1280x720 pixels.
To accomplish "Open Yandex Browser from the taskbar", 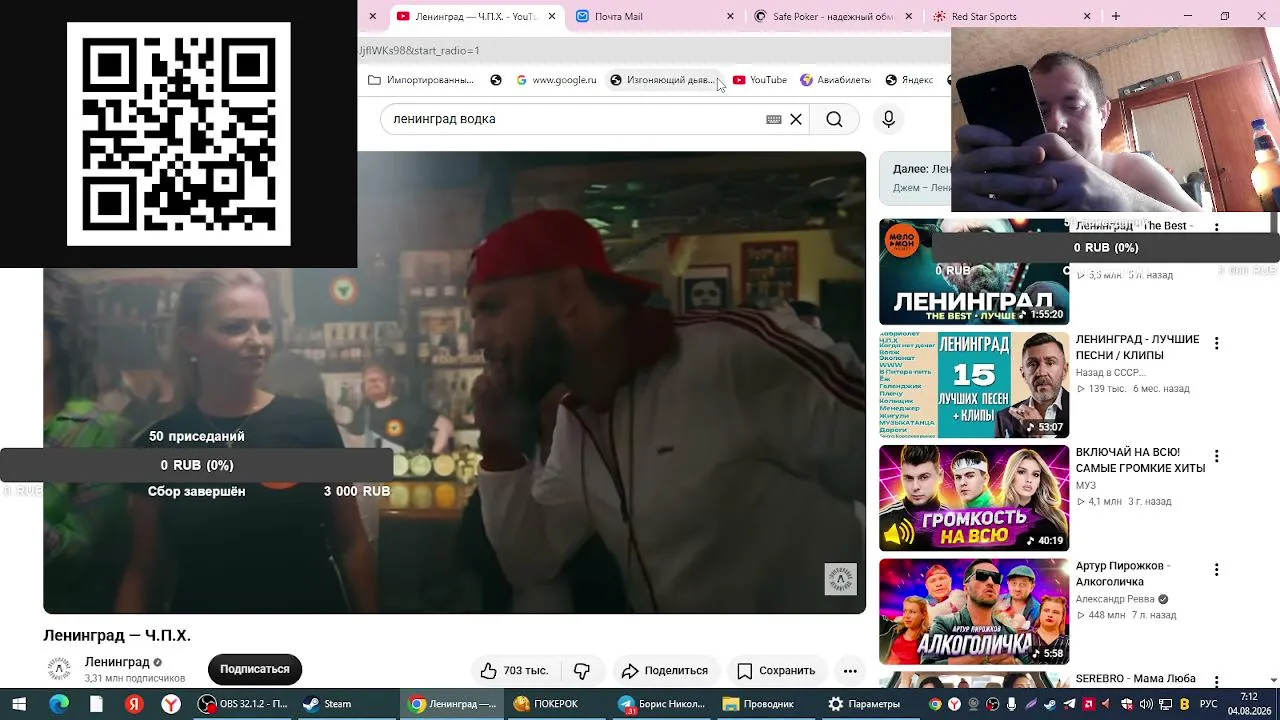I will click(x=172, y=704).
